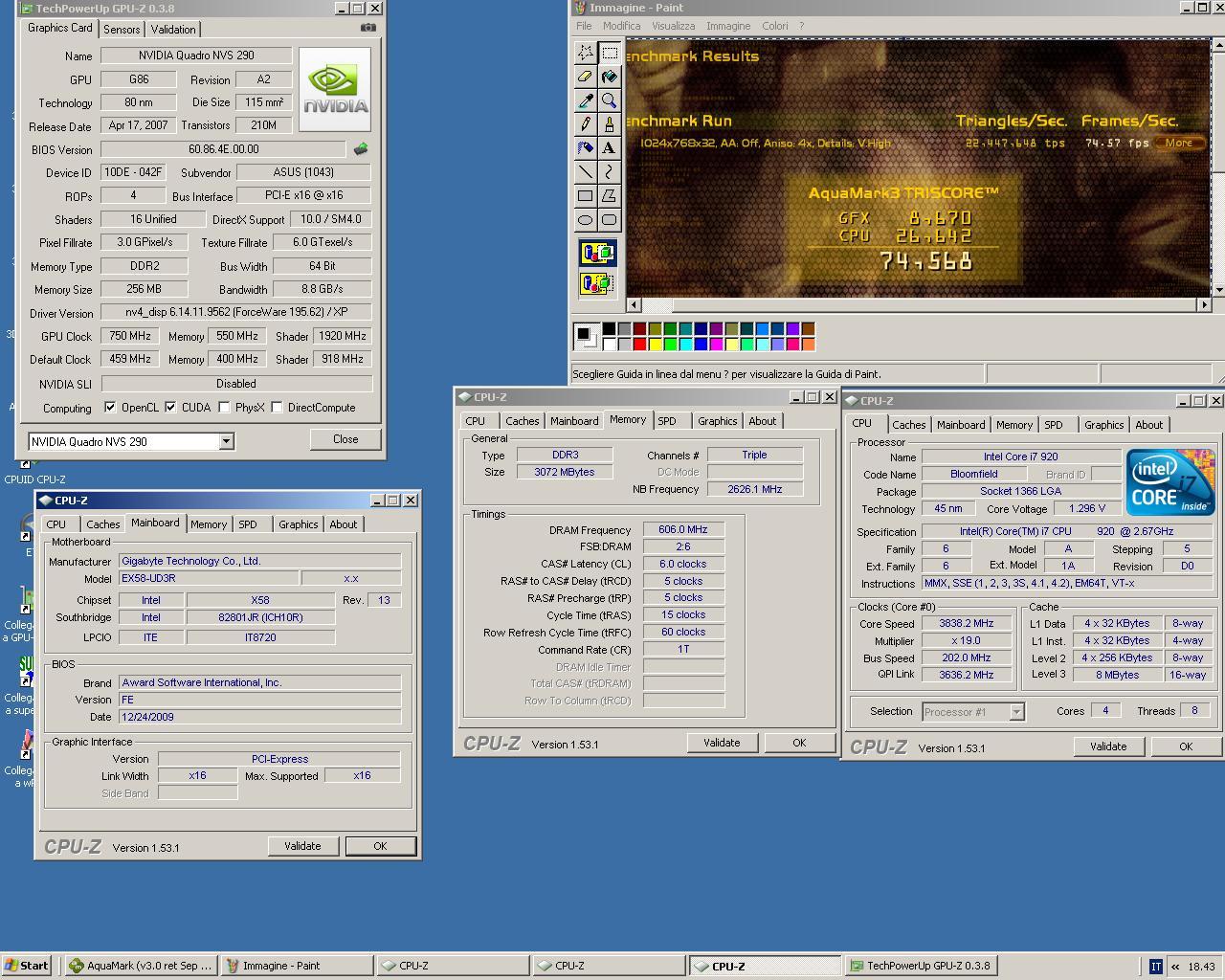Select the Brush tool in Paint

tap(609, 124)
